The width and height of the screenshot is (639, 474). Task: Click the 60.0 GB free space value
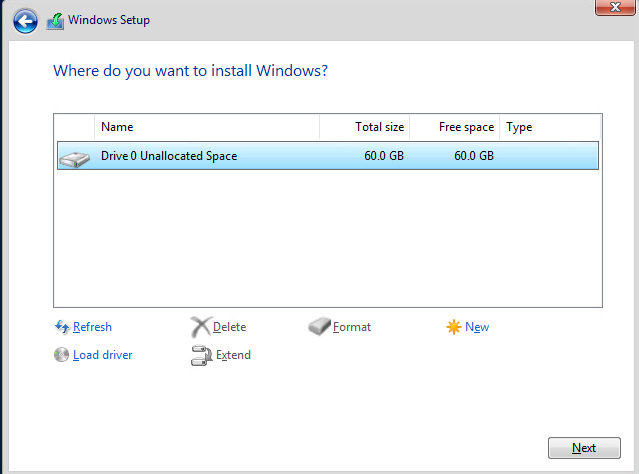click(474, 156)
